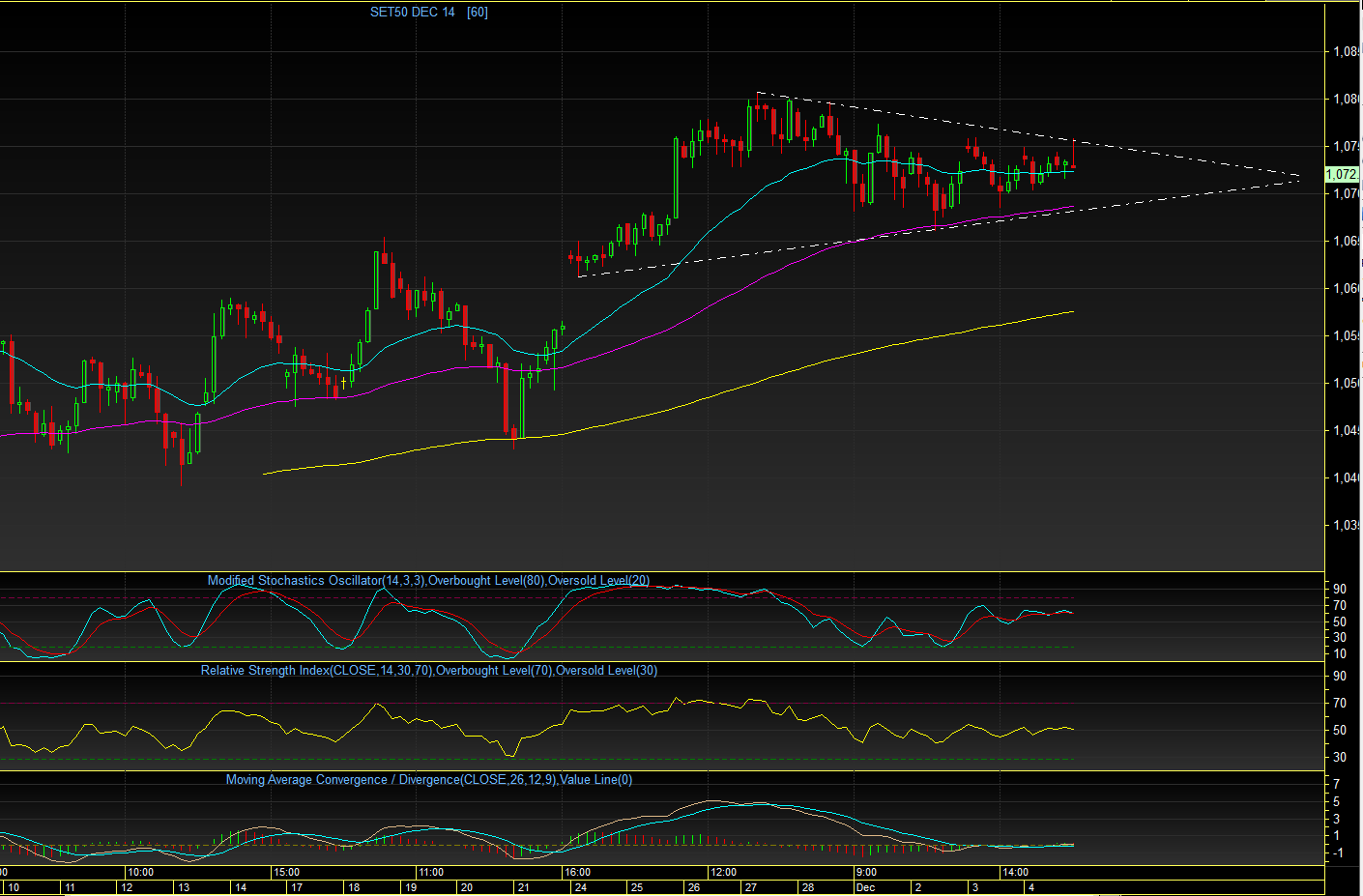Select the magenta moving average line
This screenshot has height=896, width=1363.
(536, 369)
